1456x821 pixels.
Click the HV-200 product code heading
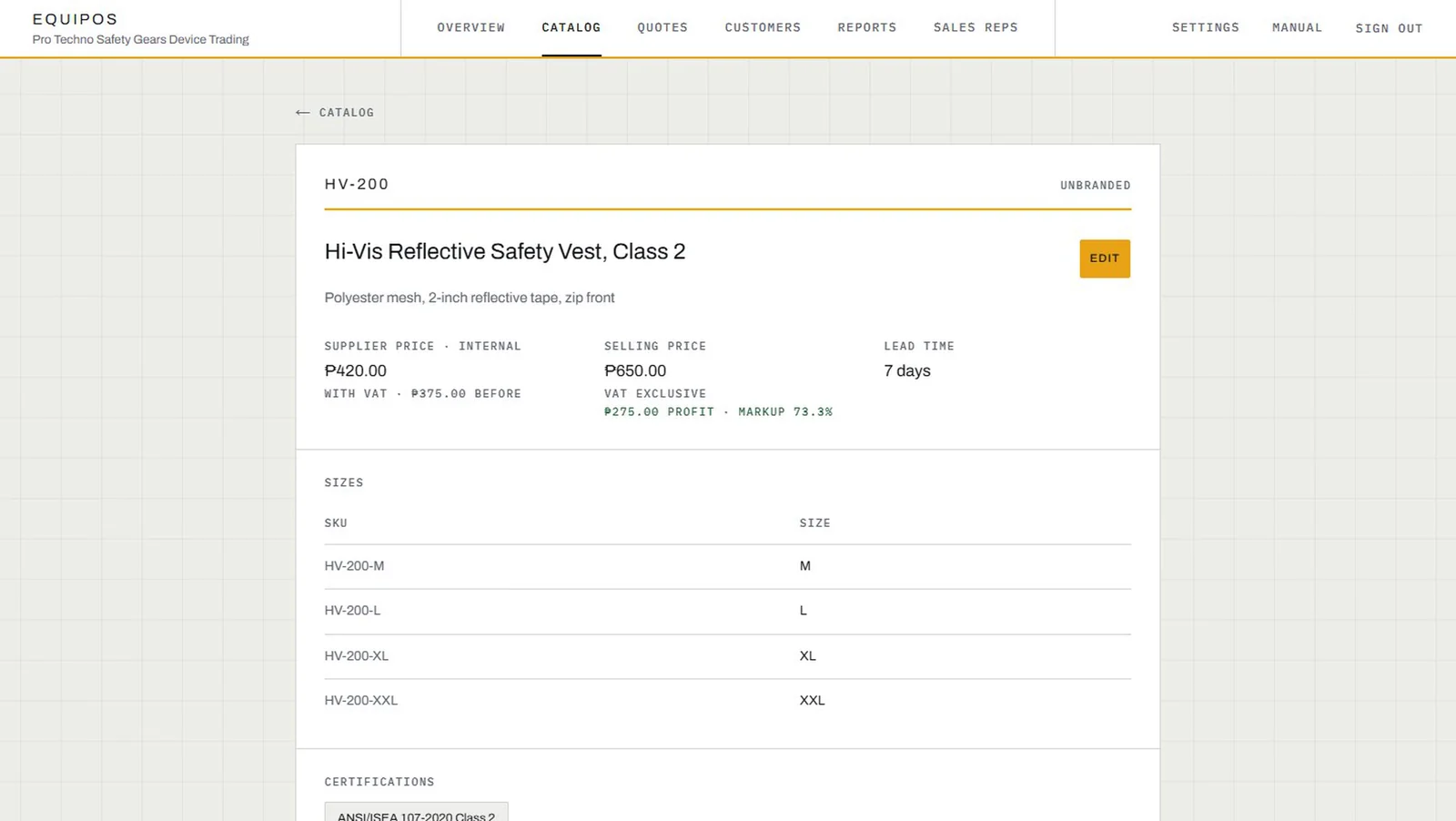click(357, 184)
